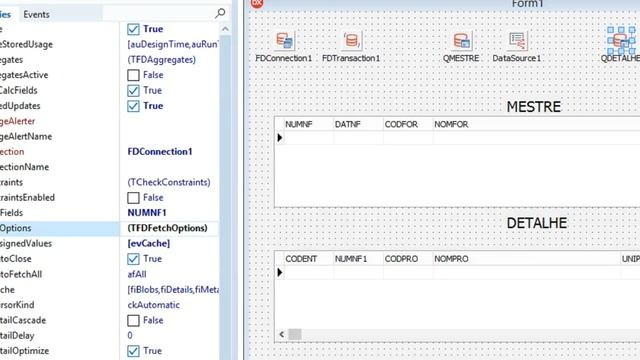The height and width of the screenshot is (360, 640).
Task: Click the NUMNF column header in MESTRE grid
Action: [x=309, y=124]
